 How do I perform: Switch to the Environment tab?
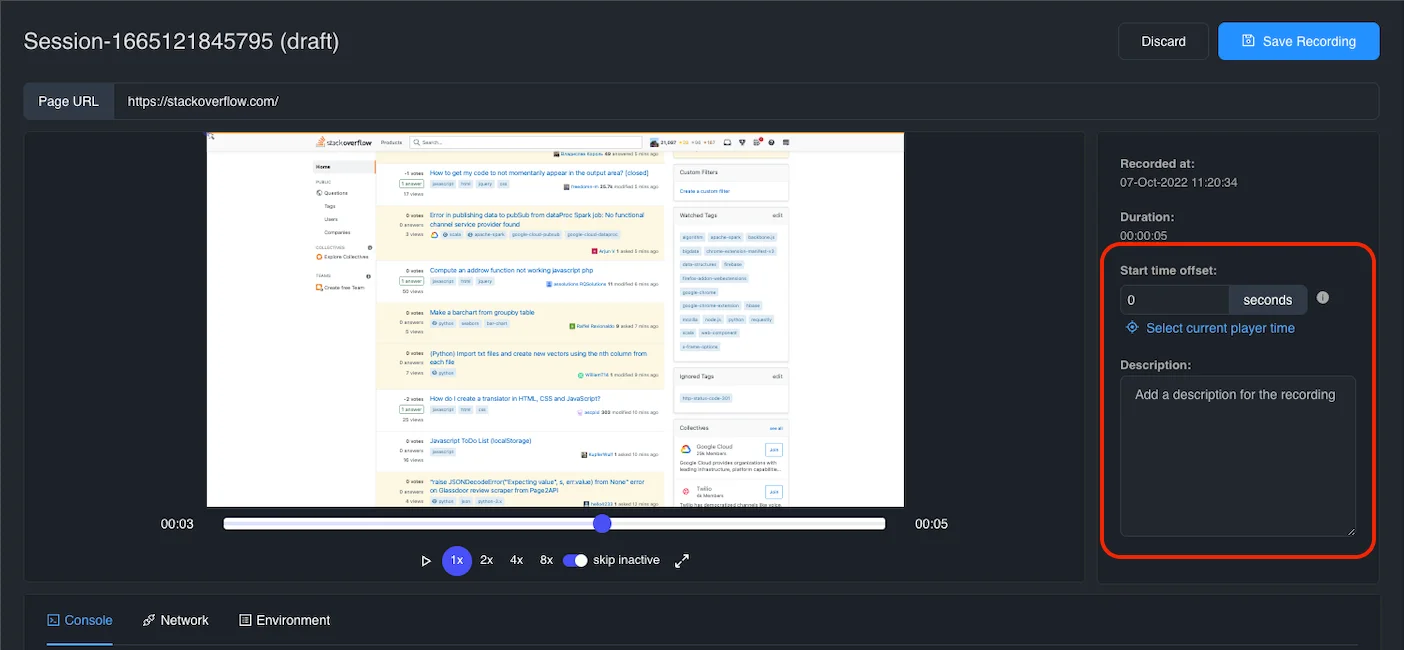284,620
